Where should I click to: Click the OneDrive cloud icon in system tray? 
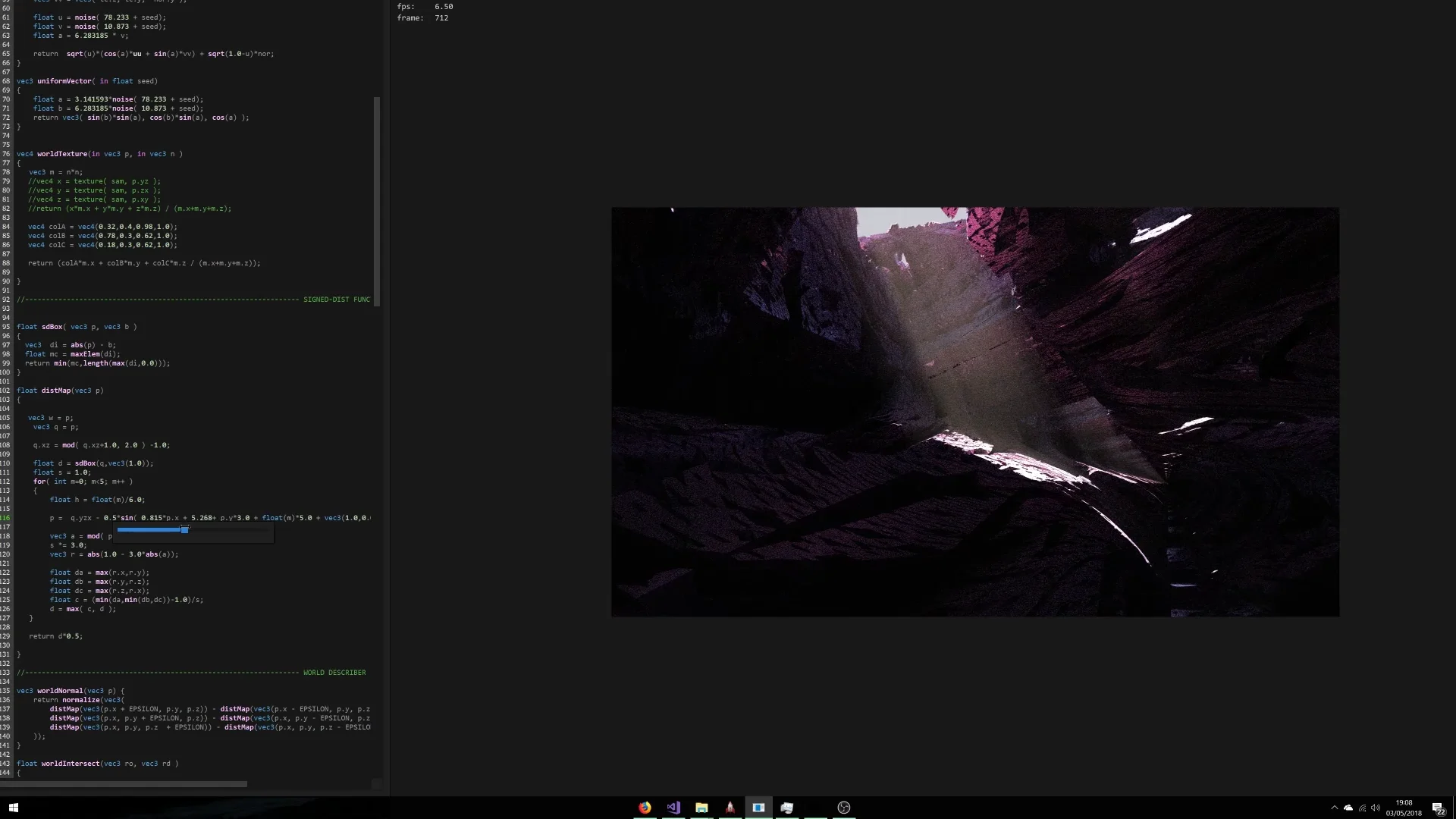[x=1349, y=808]
